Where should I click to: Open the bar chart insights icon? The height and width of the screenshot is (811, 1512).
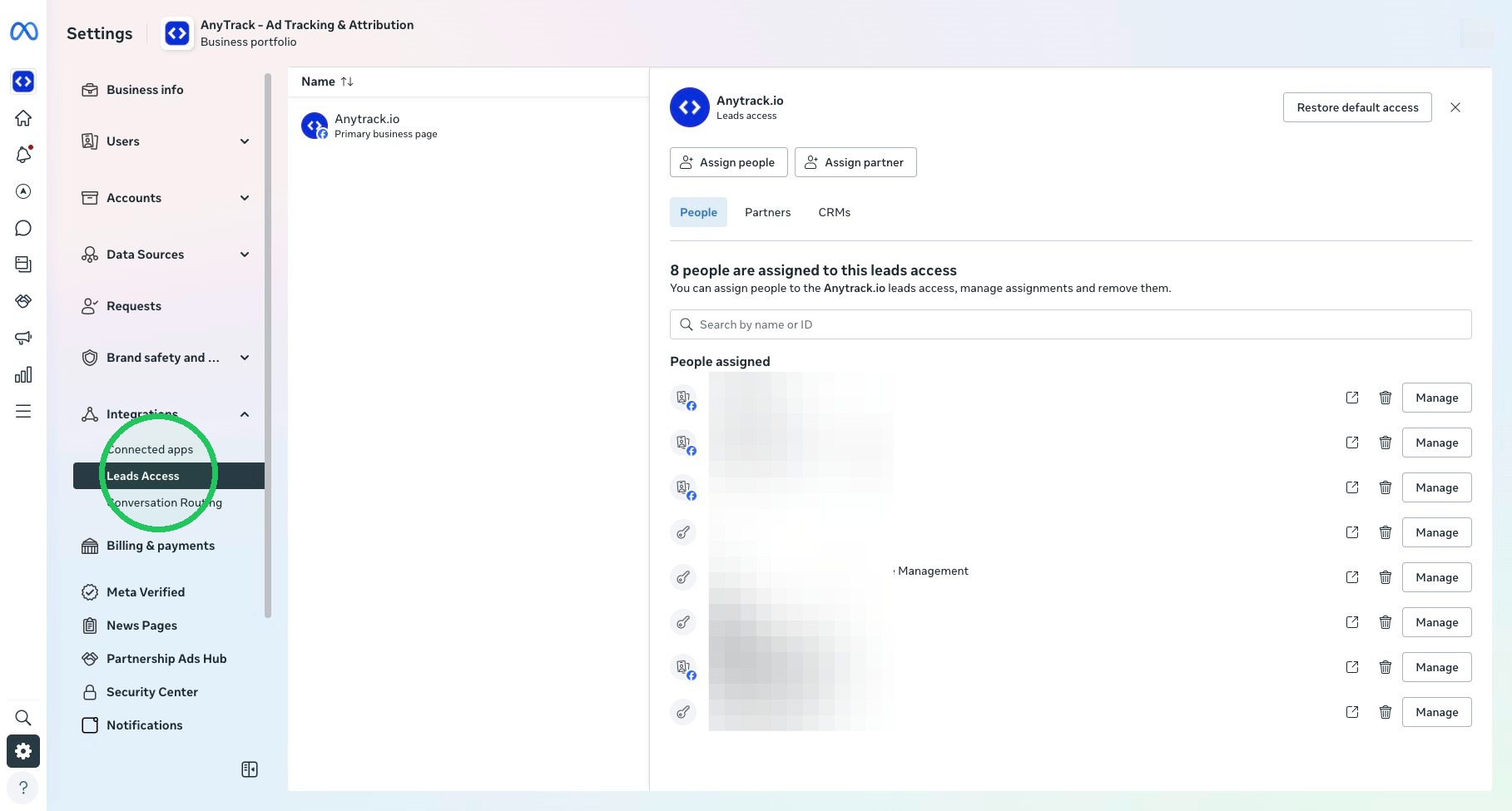[23, 374]
